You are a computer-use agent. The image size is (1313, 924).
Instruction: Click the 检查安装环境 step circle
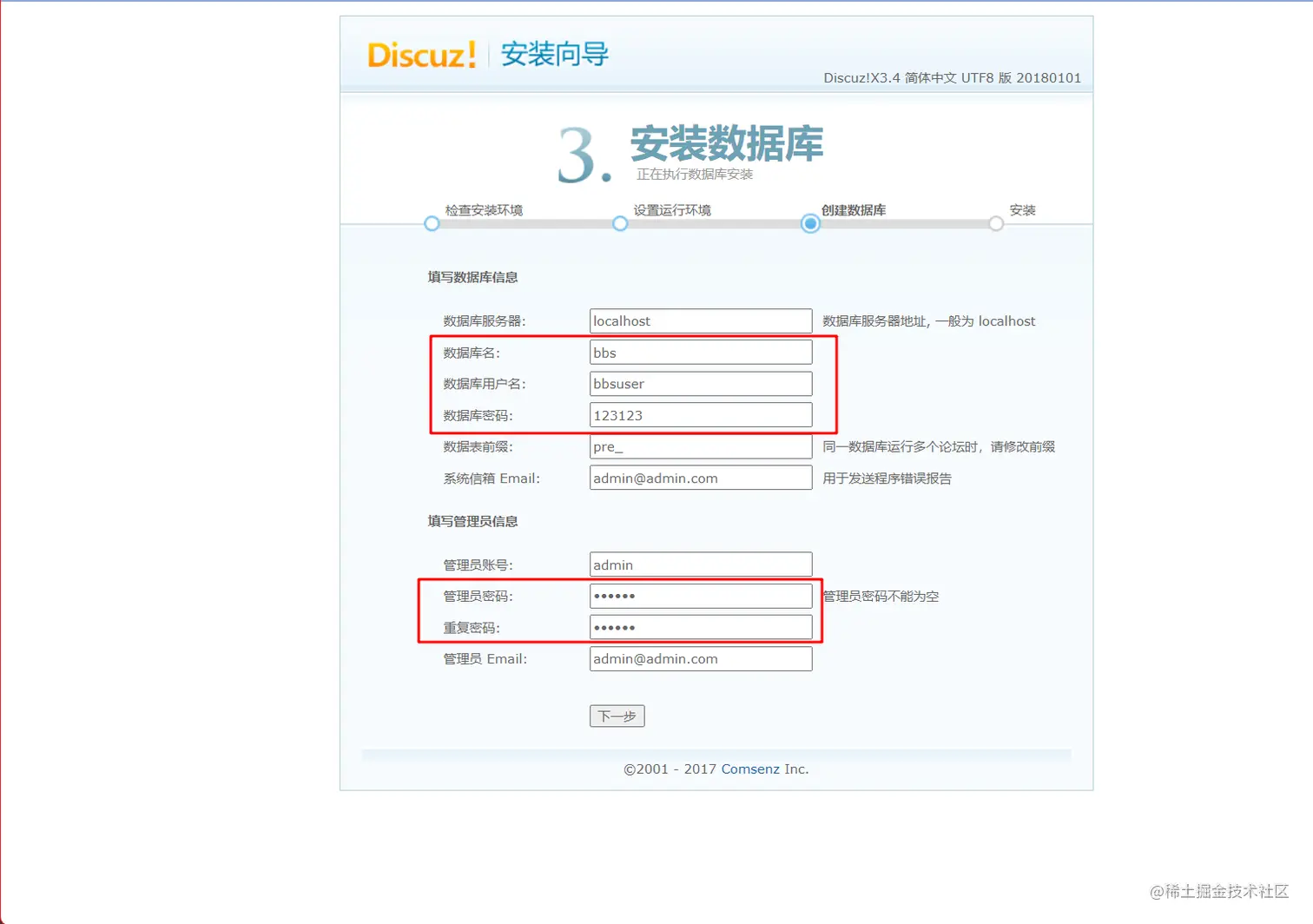(x=432, y=224)
